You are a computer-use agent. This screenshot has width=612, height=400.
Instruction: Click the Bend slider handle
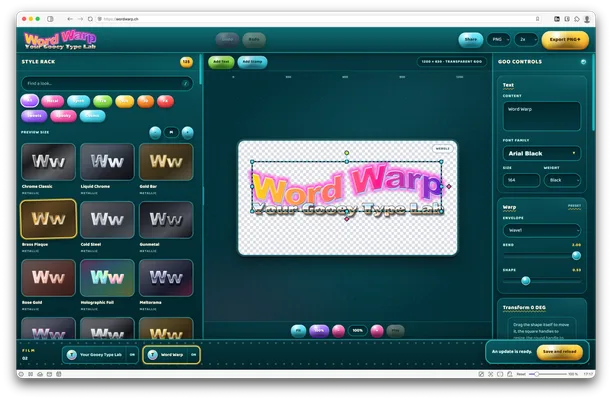(x=576, y=256)
